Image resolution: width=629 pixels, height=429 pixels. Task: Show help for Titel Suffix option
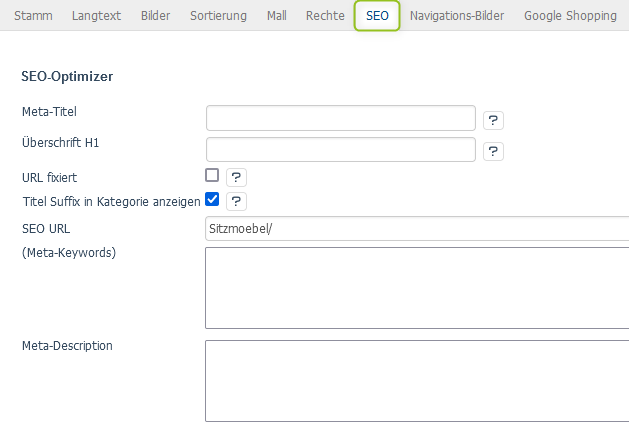click(x=236, y=201)
